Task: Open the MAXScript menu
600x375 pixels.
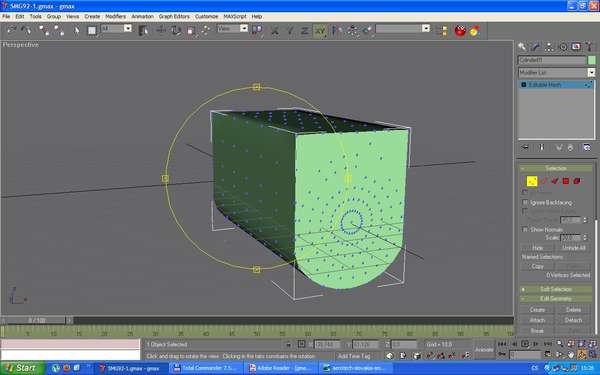Action: pyautogui.click(x=235, y=16)
